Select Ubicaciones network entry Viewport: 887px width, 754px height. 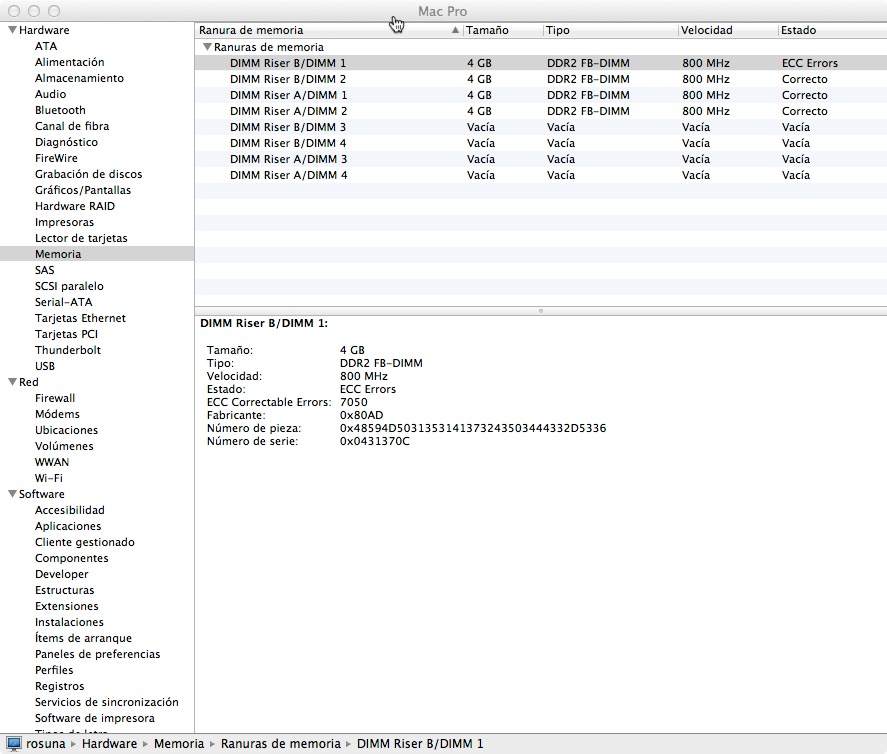click(x=66, y=430)
